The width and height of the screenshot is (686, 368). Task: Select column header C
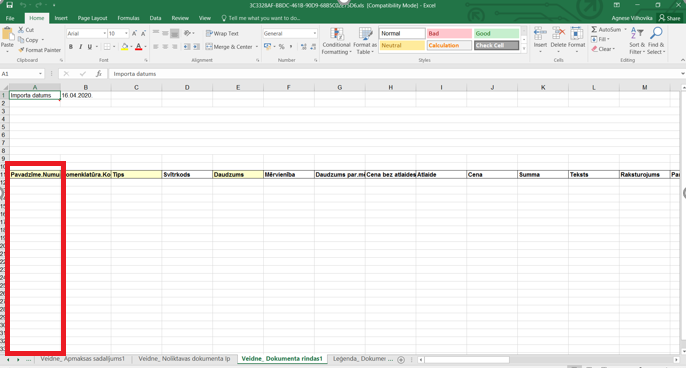[136, 88]
